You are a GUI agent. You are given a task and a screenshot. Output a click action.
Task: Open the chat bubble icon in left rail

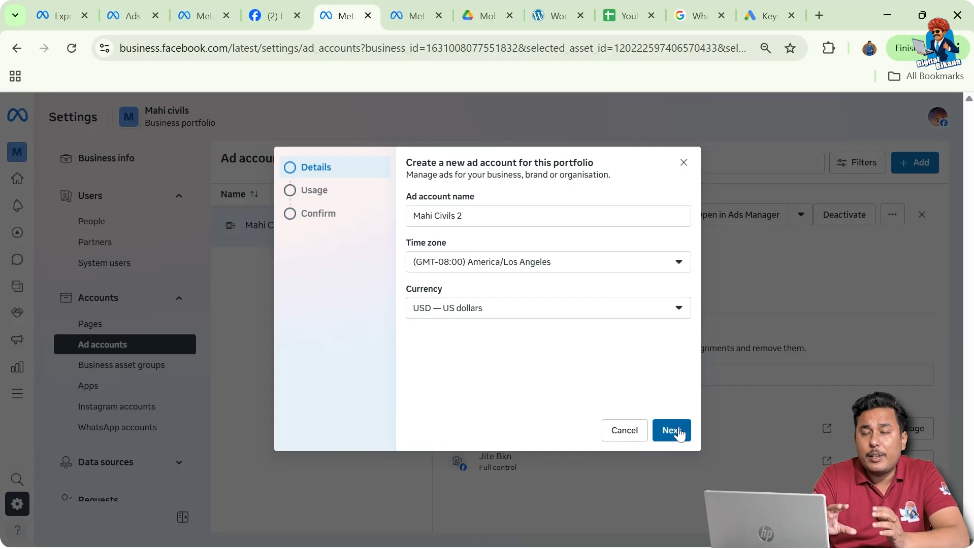coord(17,260)
